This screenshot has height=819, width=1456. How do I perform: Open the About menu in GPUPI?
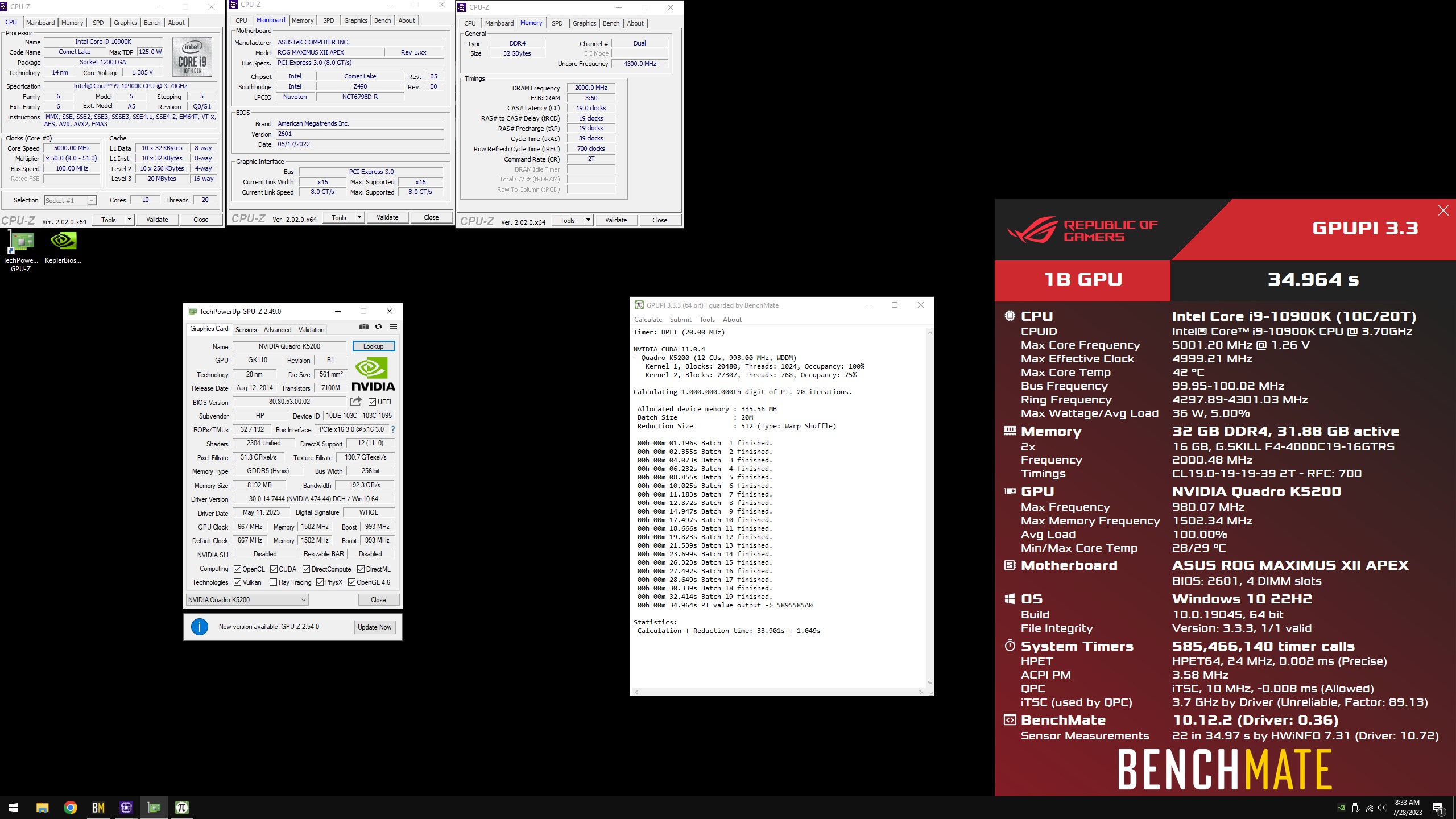(x=732, y=319)
